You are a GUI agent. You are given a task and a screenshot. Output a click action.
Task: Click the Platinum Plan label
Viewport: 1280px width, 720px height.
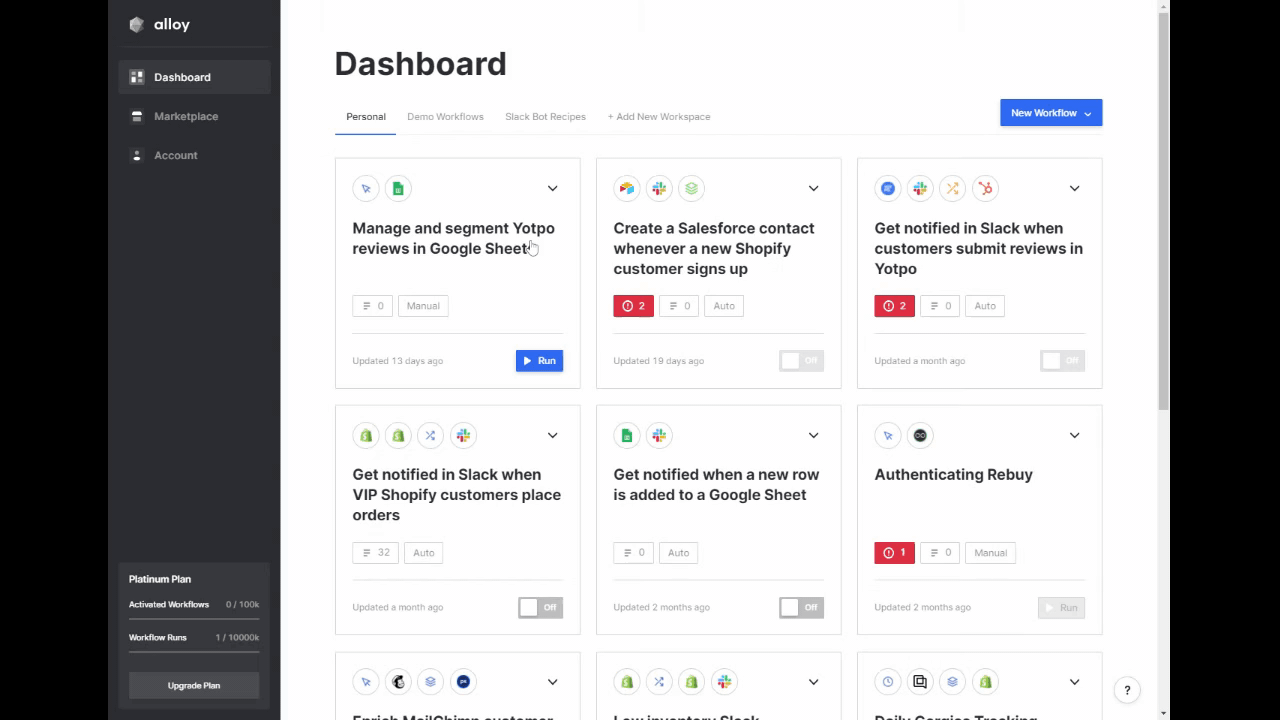tap(160, 579)
